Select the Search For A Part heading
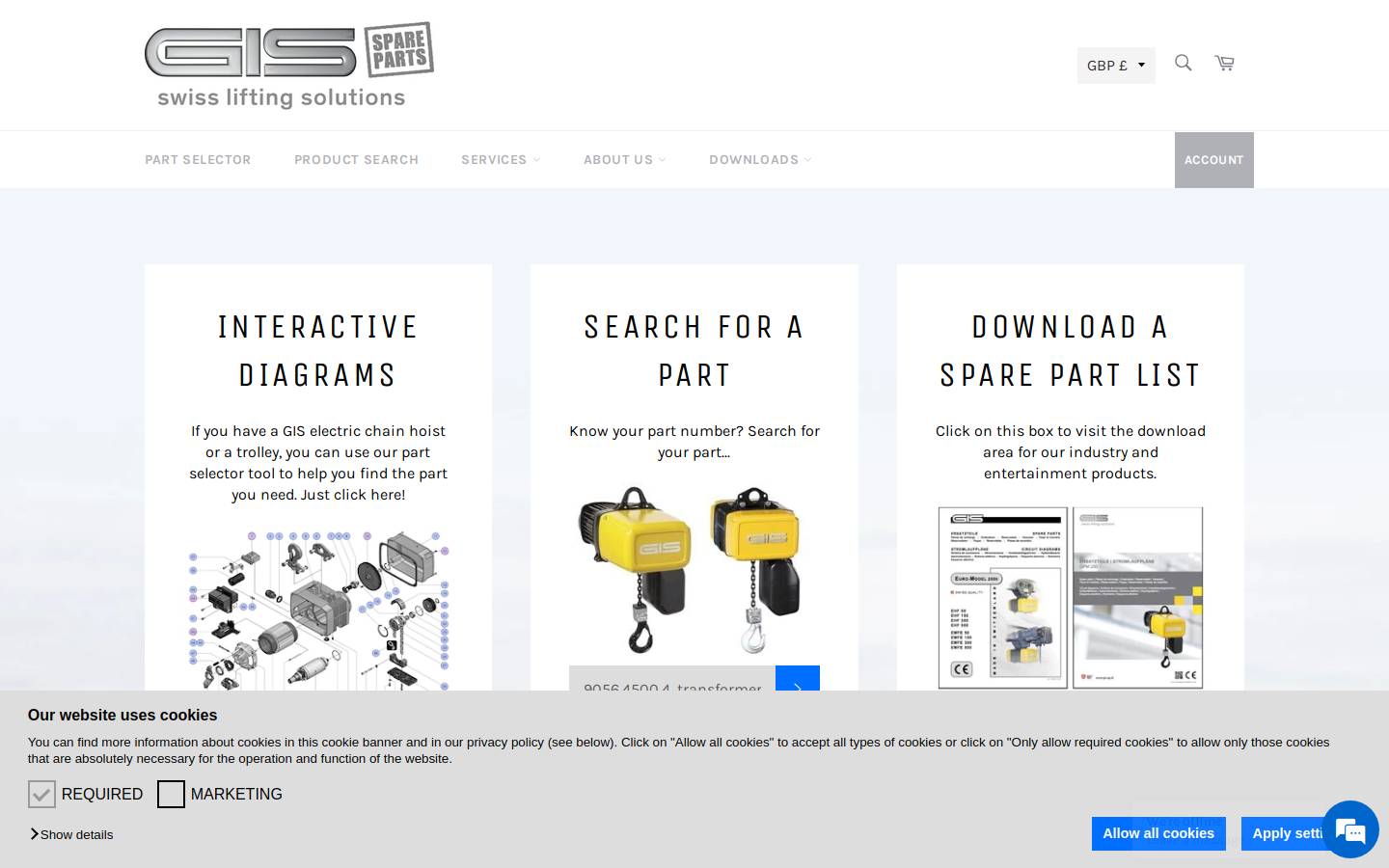The image size is (1389, 868). pos(694,350)
